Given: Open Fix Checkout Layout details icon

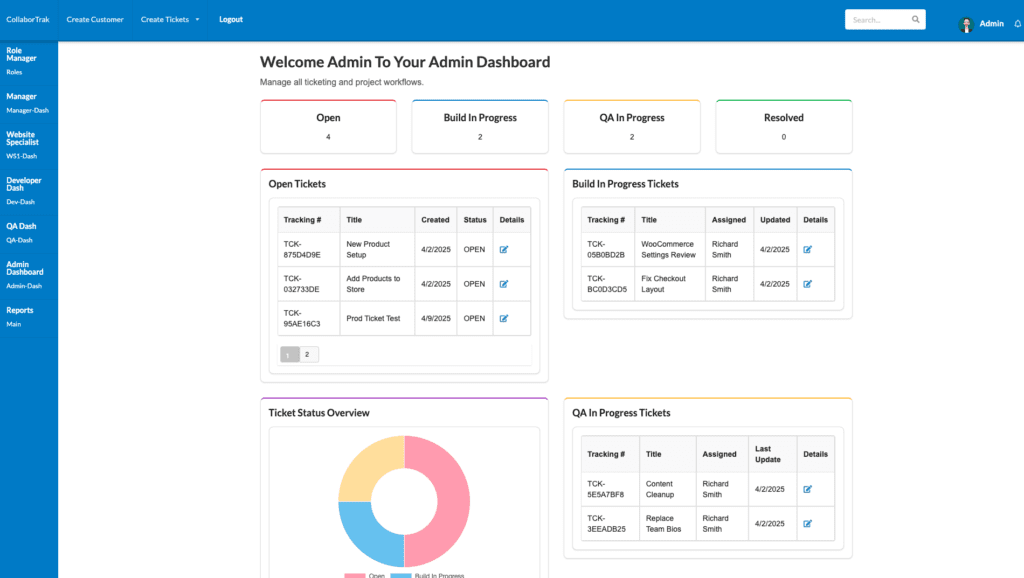Looking at the screenshot, I should coord(807,284).
